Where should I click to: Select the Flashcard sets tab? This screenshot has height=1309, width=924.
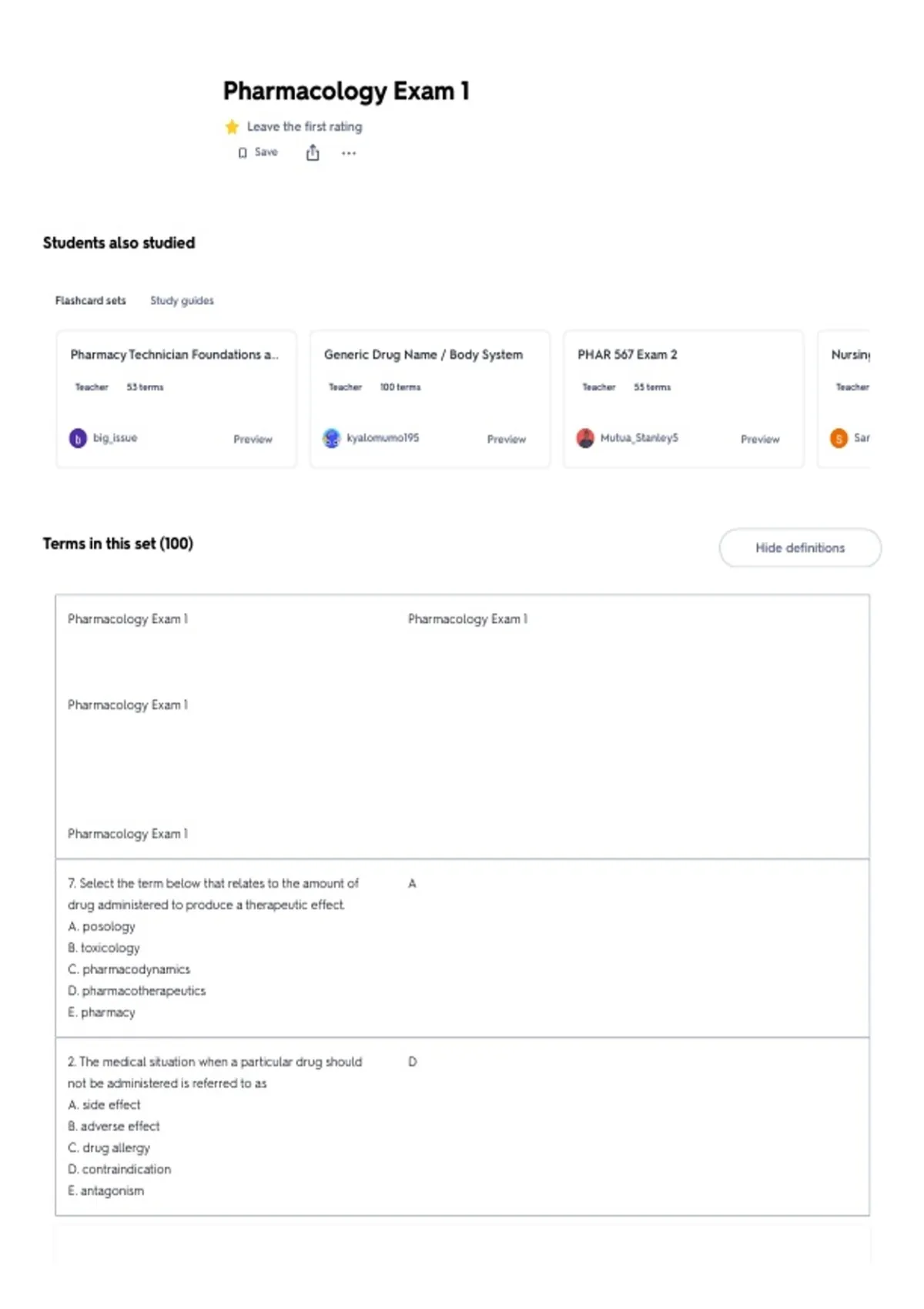(90, 300)
